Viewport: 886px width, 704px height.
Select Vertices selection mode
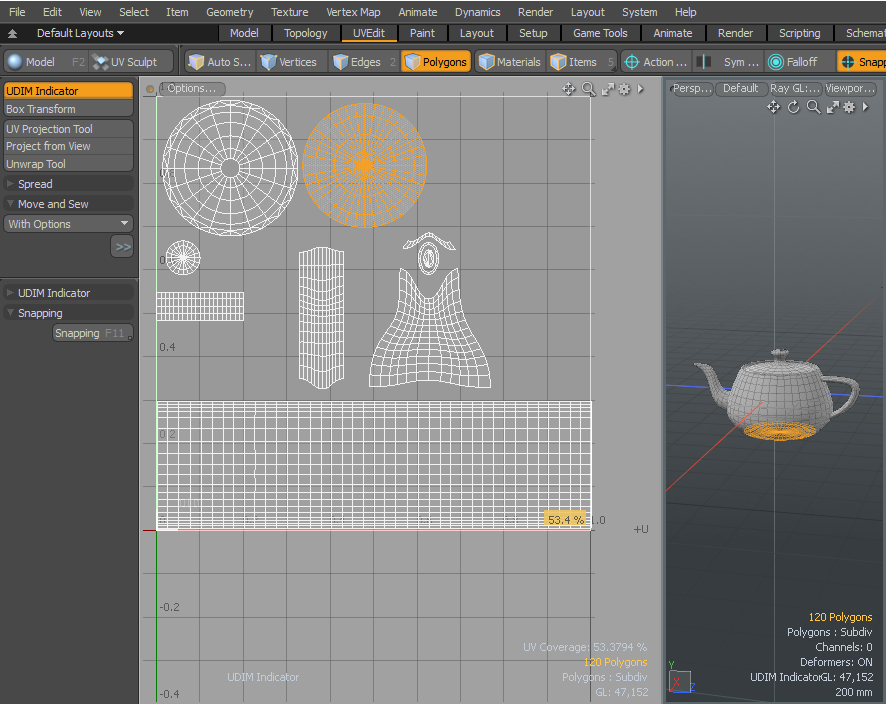pyautogui.click(x=288, y=62)
